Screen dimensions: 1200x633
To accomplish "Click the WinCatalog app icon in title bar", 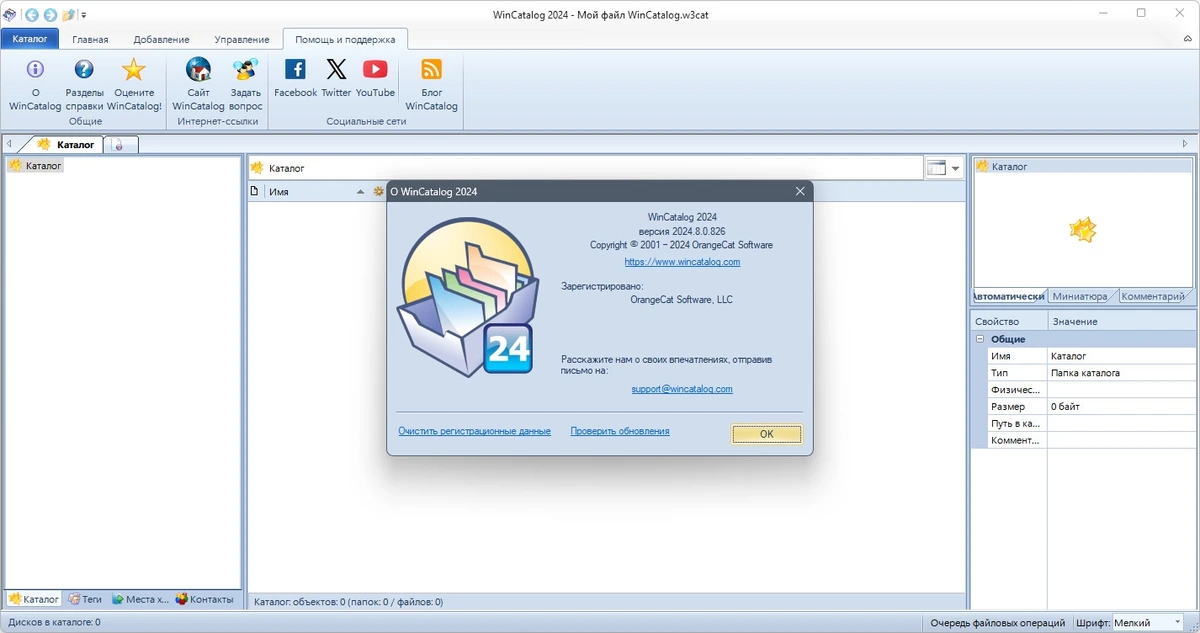I will tap(10, 14).
